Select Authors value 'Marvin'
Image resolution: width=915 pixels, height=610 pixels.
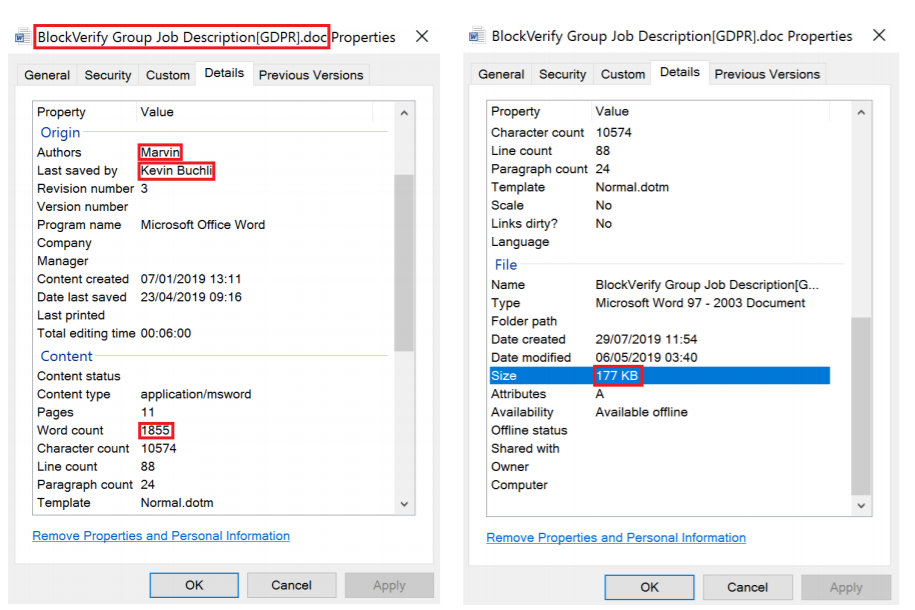(x=160, y=152)
